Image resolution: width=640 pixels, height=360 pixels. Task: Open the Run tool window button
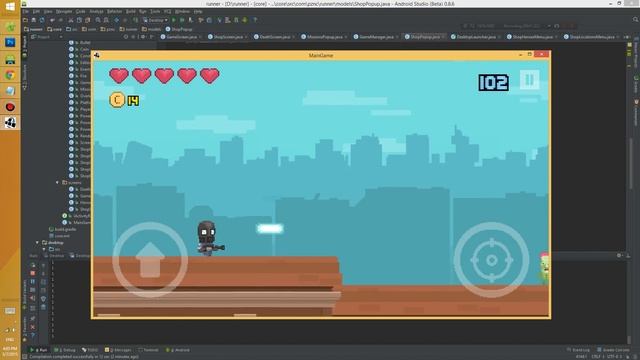click(39, 350)
